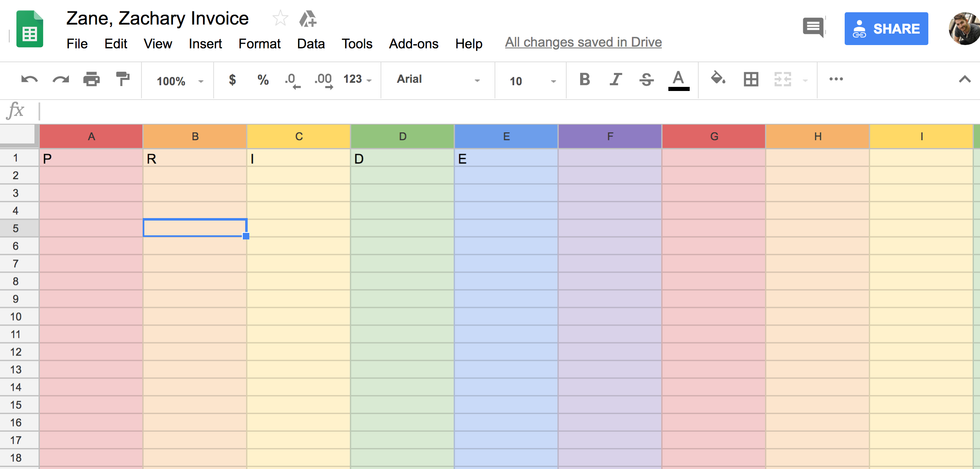Toggle Bold formatting
This screenshot has width=980, height=469.
[585, 80]
